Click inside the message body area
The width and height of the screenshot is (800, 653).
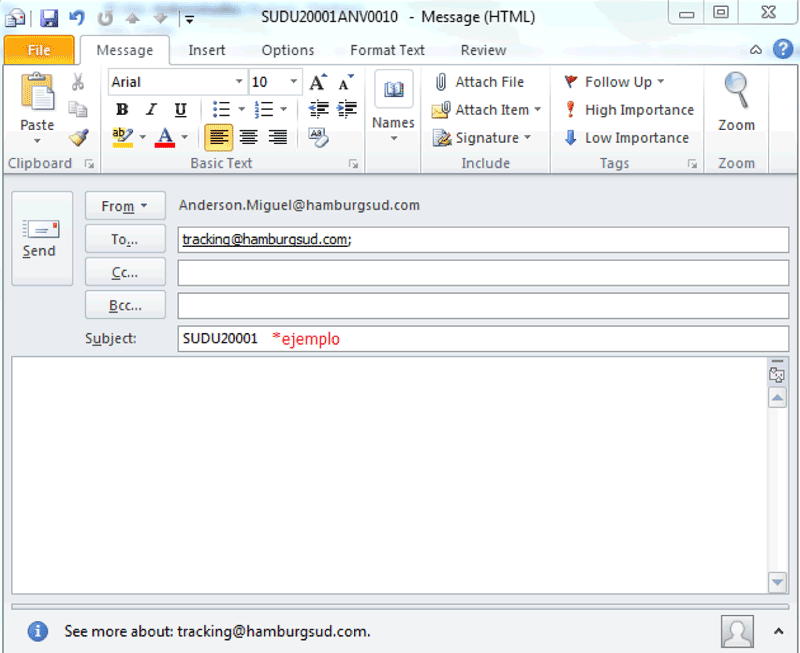(389, 475)
